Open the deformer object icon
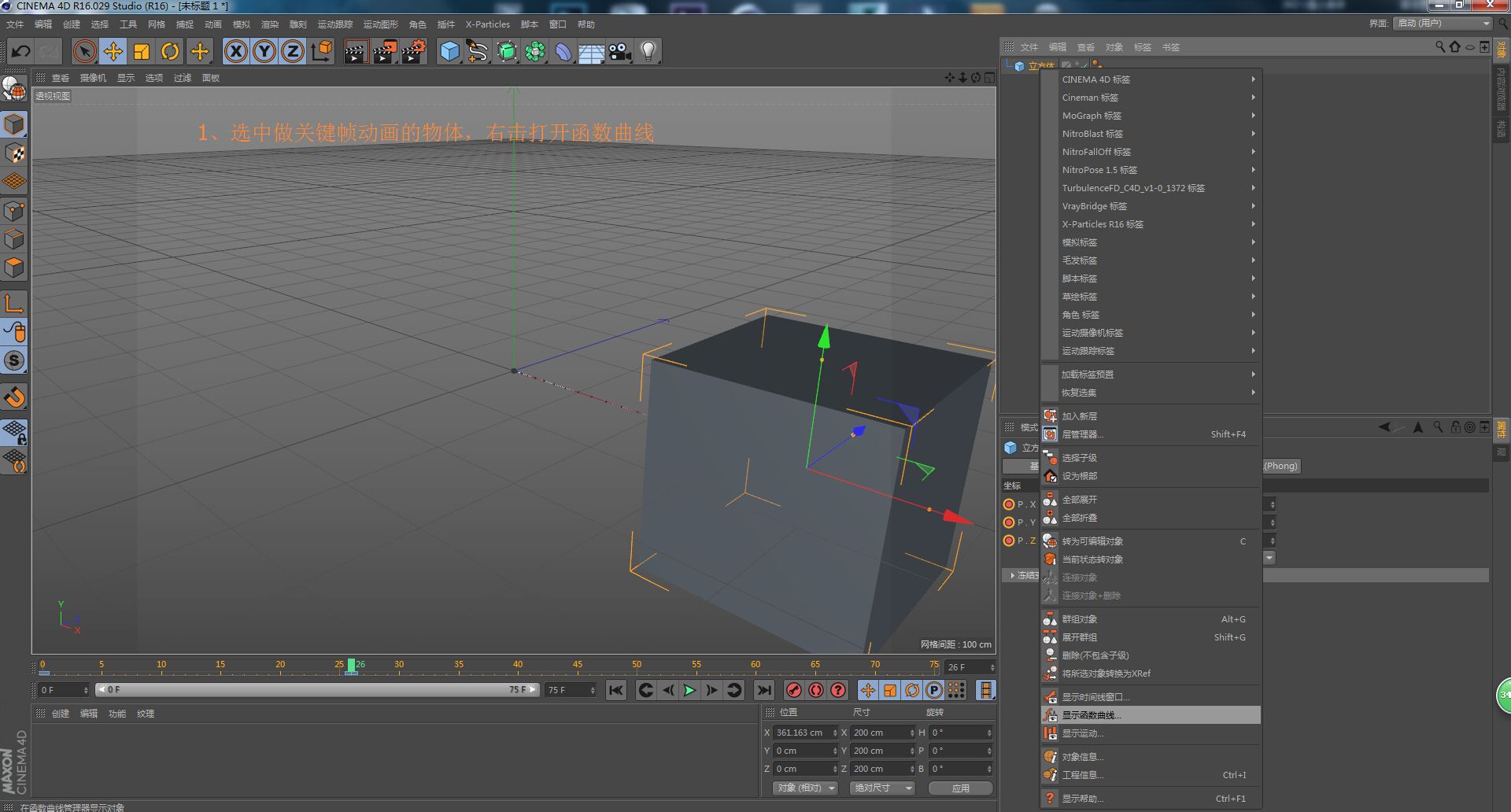1511x812 pixels. 563,52
